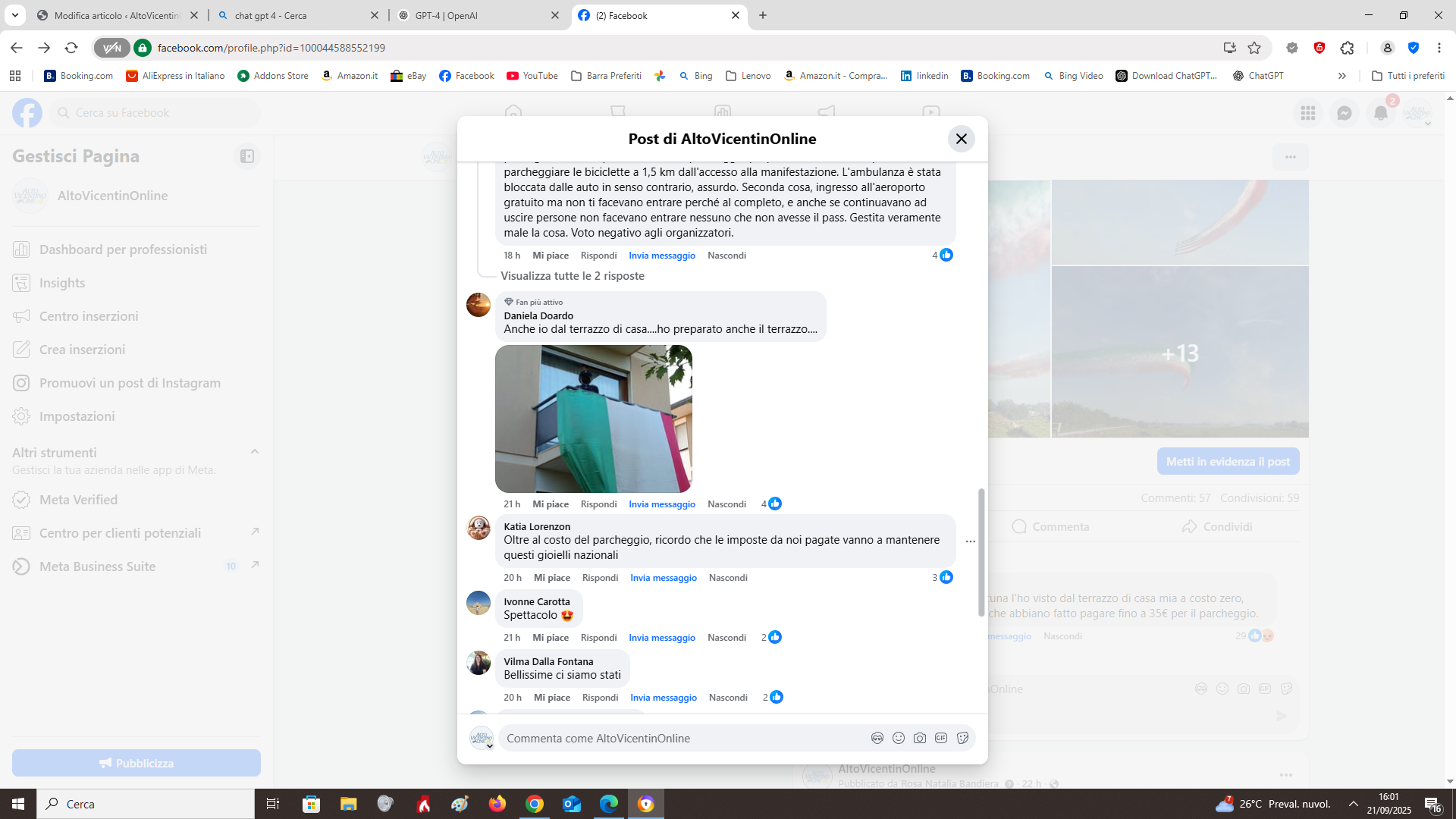Expand 'Visualizza tutte le 2 risposte'
This screenshot has width=1456, height=819.
[573, 276]
